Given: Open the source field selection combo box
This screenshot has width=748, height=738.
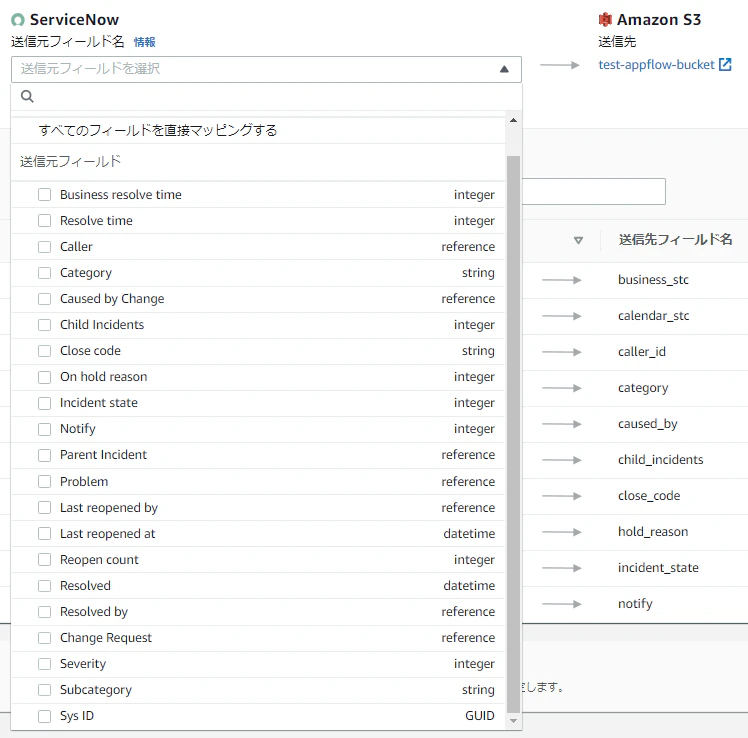Looking at the screenshot, I should 266,69.
